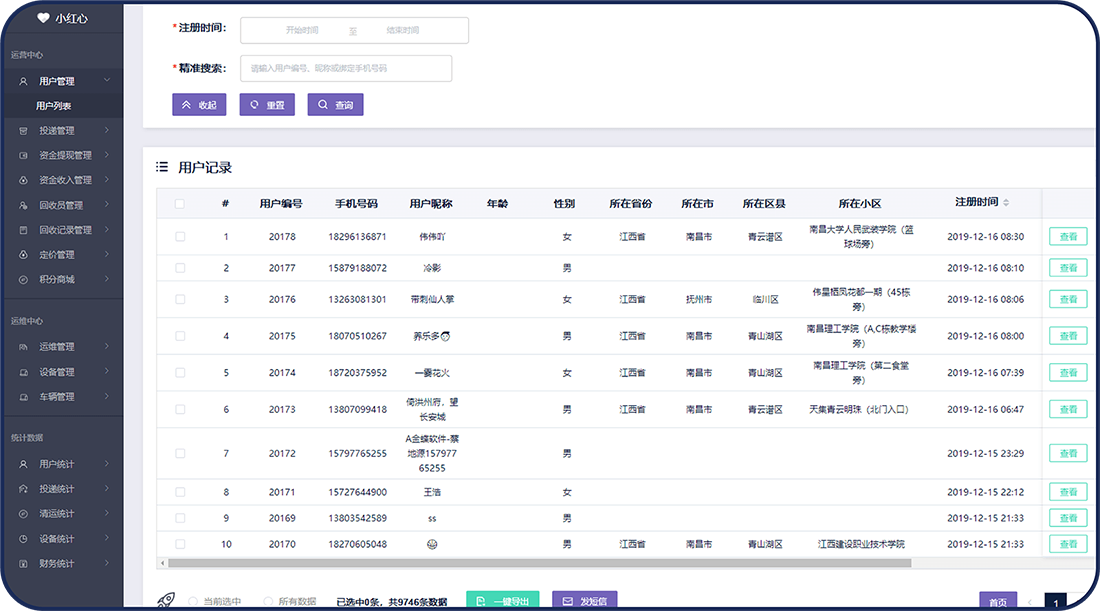Open the 用户管理 sidebar menu label
The width and height of the screenshot is (1100, 611).
pos(57,81)
